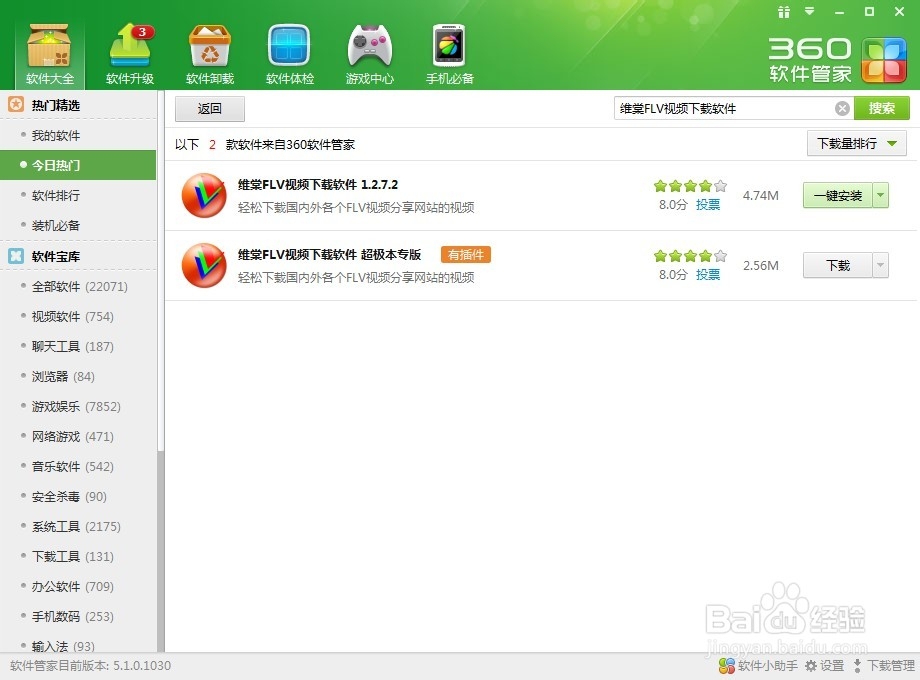The width and height of the screenshot is (920, 680).
Task: Open the 软件体检 software checkup section
Action: click(x=289, y=54)
